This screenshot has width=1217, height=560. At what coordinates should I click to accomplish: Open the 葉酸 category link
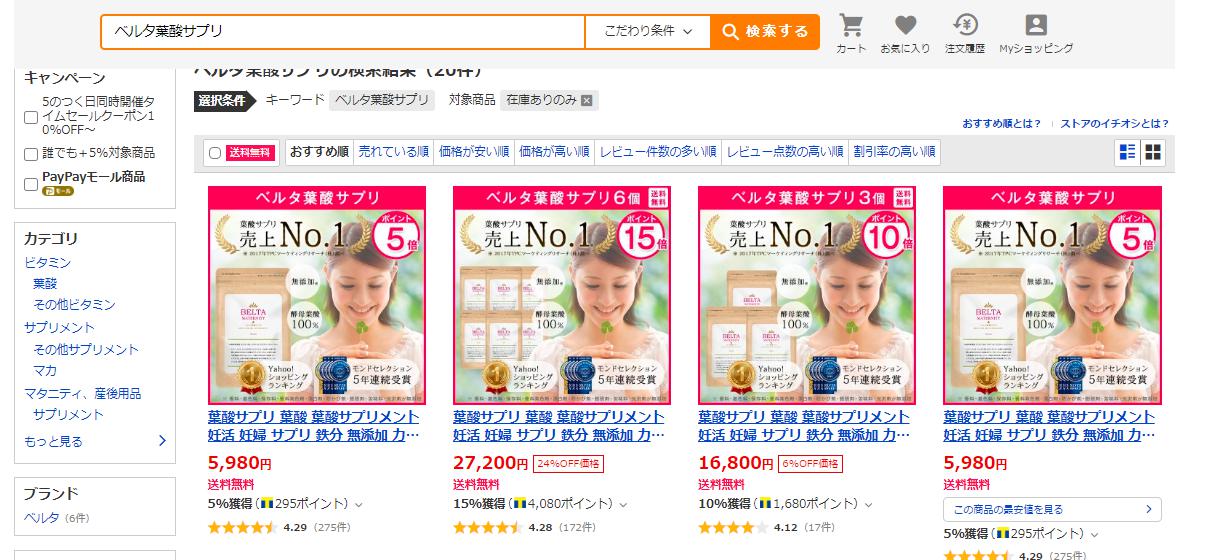coord(45,283)
